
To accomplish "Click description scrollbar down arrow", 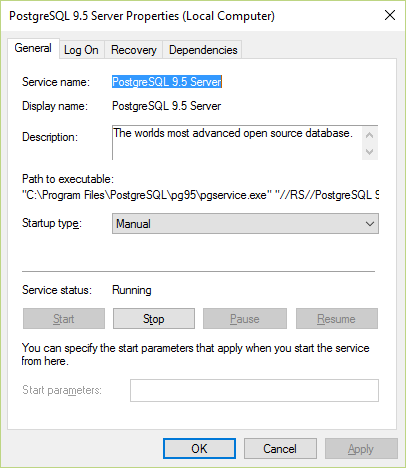I will (369, 152).
